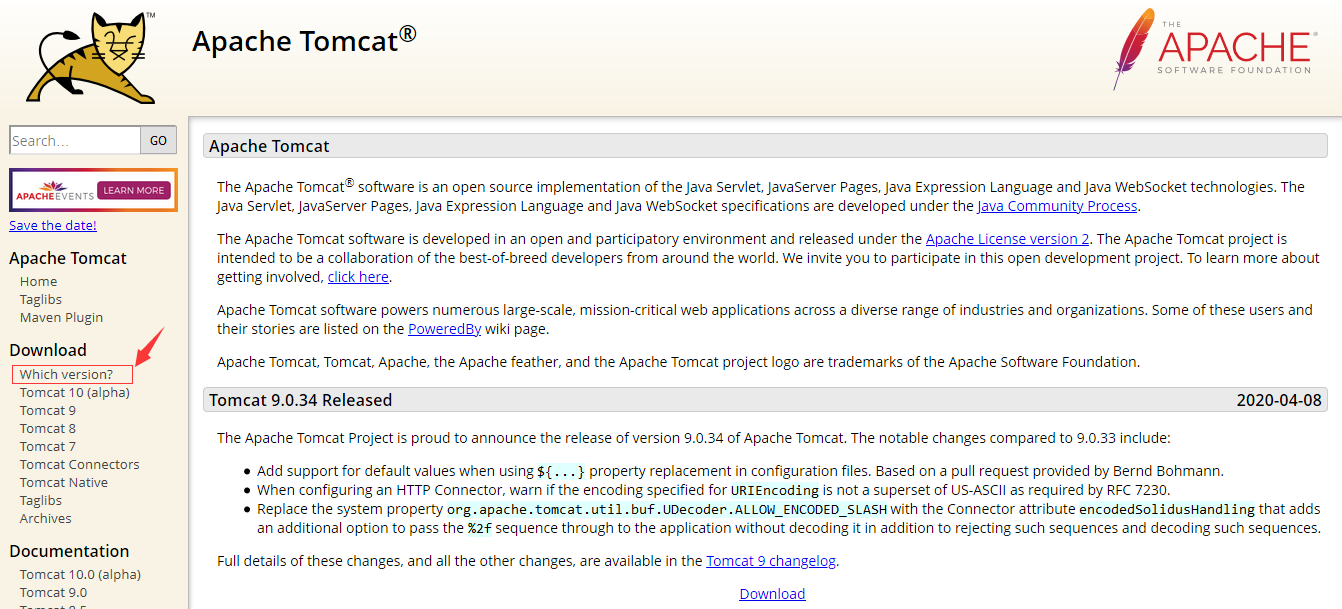Image resolution: width=1342 pixels, height=609 pixels.
Task: Open Tomcat Native download link
Action: click(64, 483)
